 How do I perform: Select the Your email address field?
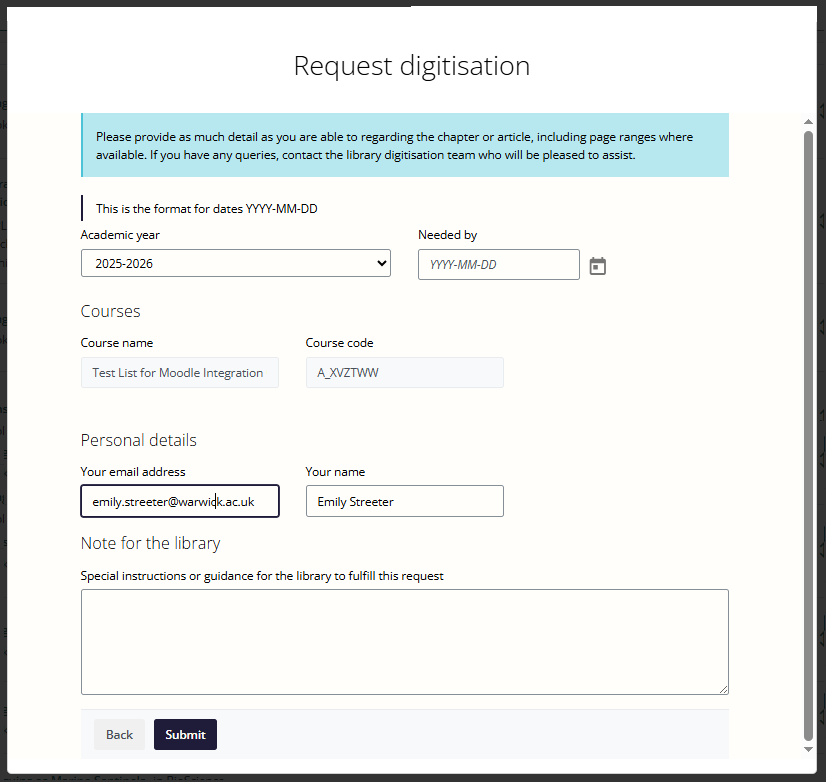(x=179, y=501)
